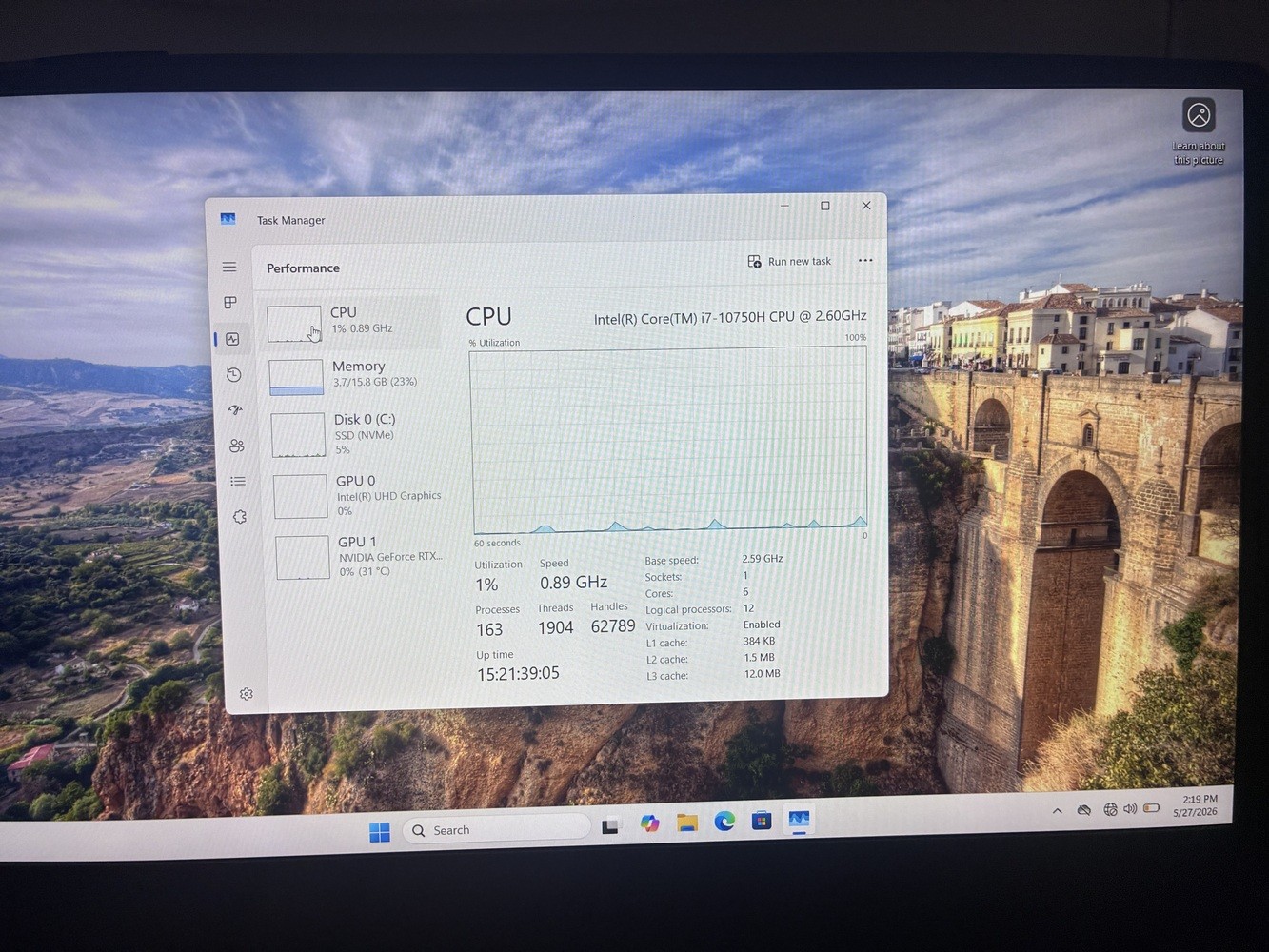Viewport: 1269px width, 952px height.
Task: Click Run new task
Action: tap(789, 261)
